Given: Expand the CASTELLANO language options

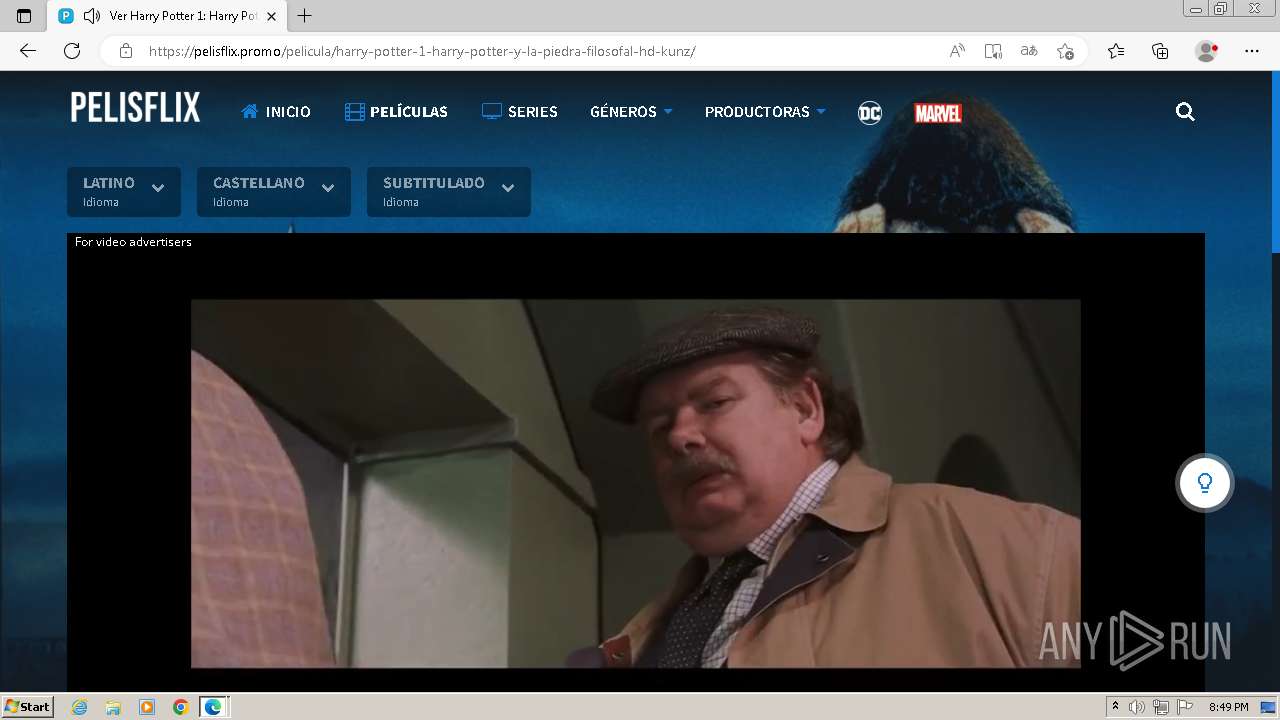Looking at the screenshot, I should [x=274, y=192].
